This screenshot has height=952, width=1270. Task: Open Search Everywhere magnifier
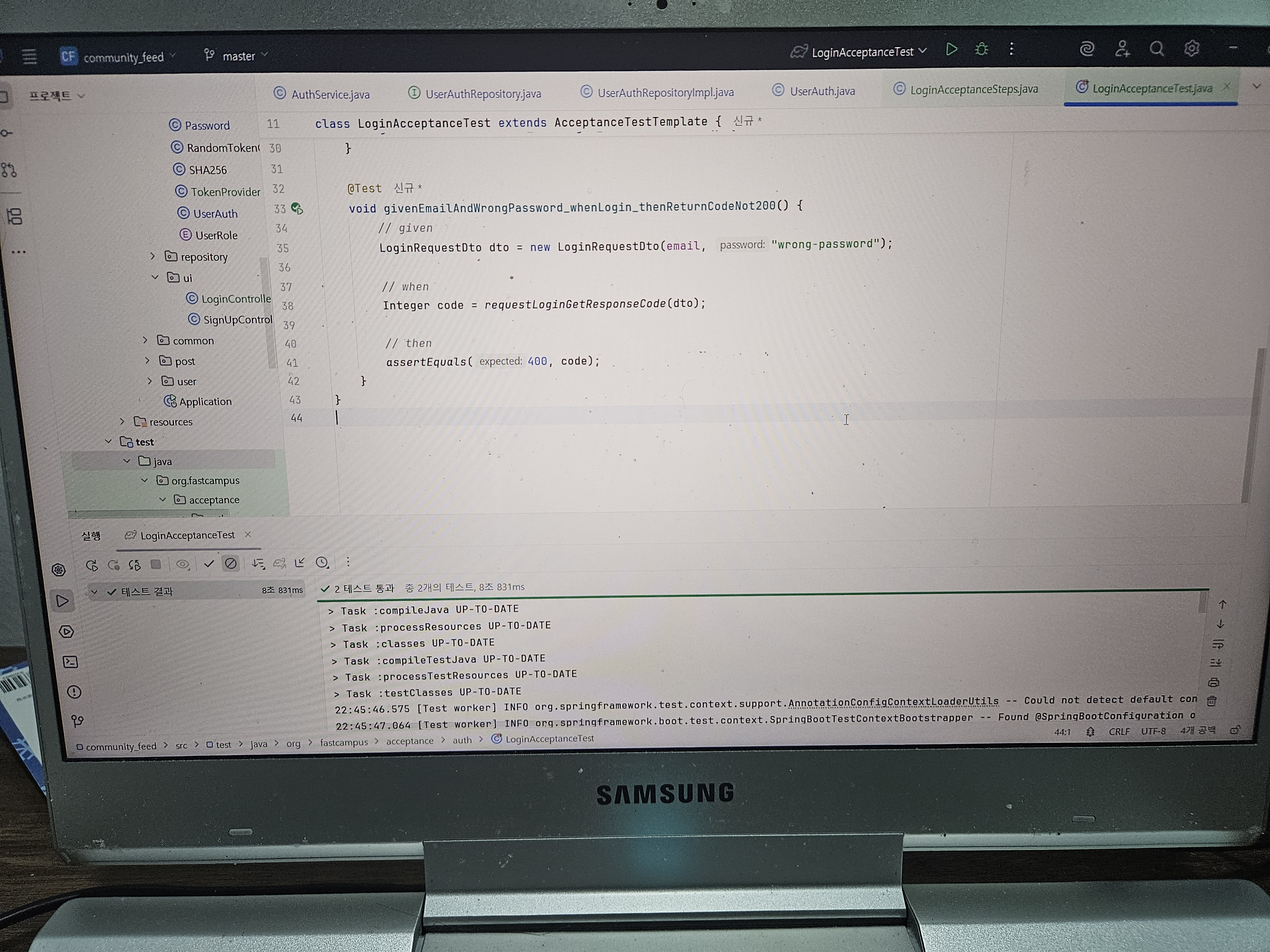pyautogui.click(x=1157, y=49)
